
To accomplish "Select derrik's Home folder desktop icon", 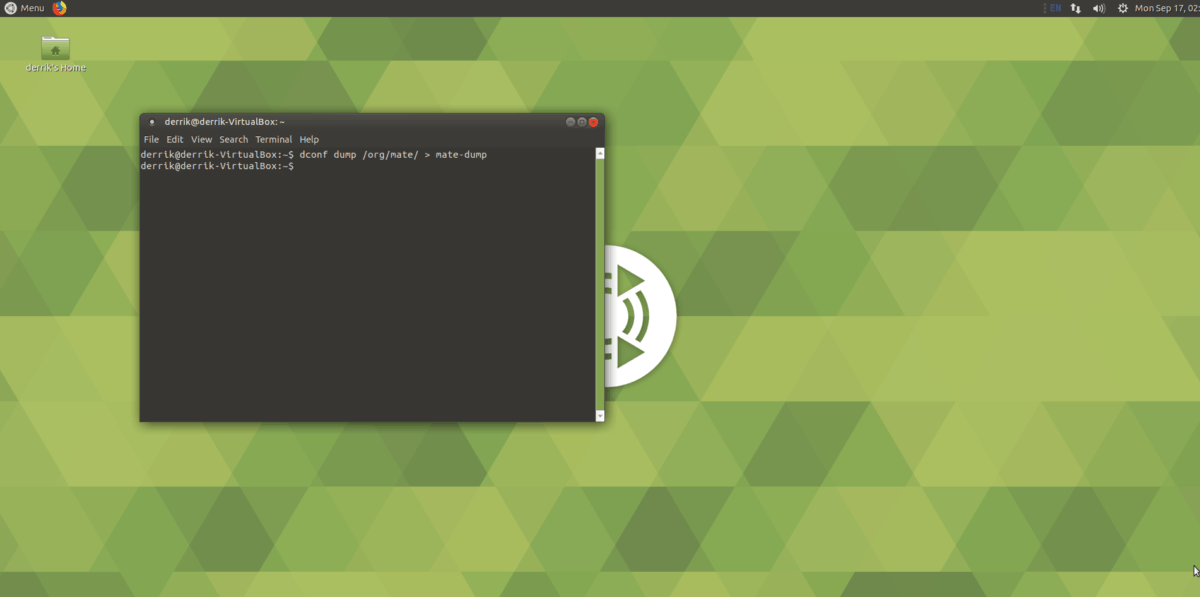I will (55, 54).
